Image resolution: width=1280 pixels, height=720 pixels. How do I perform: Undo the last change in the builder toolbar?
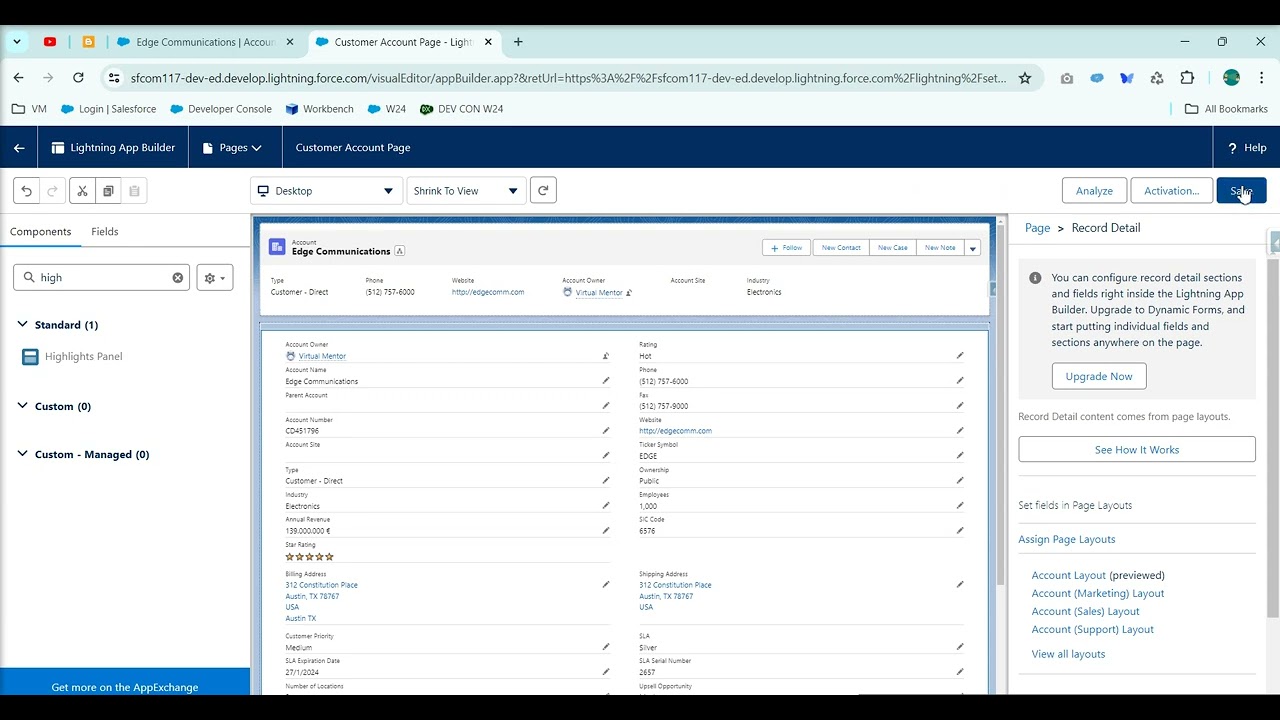[27, 191]
